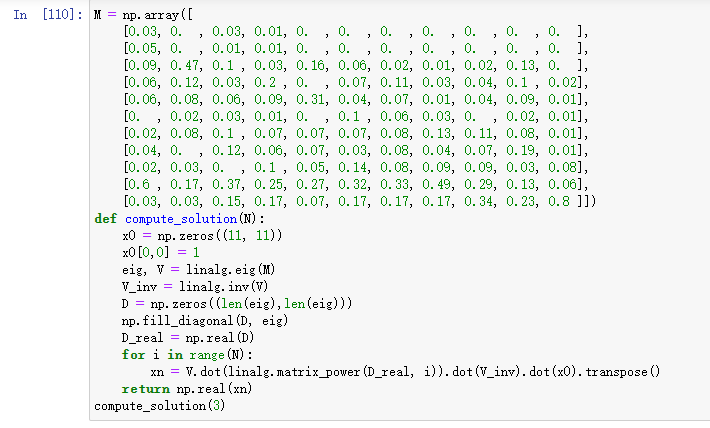
Task: Click the 'def compute_solution(N):' line
Action: pos(179,219)
